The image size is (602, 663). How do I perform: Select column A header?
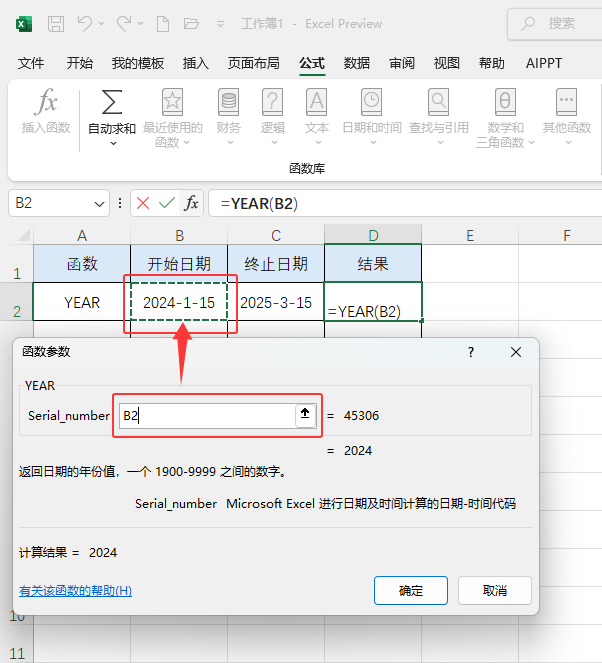(82, 235)
